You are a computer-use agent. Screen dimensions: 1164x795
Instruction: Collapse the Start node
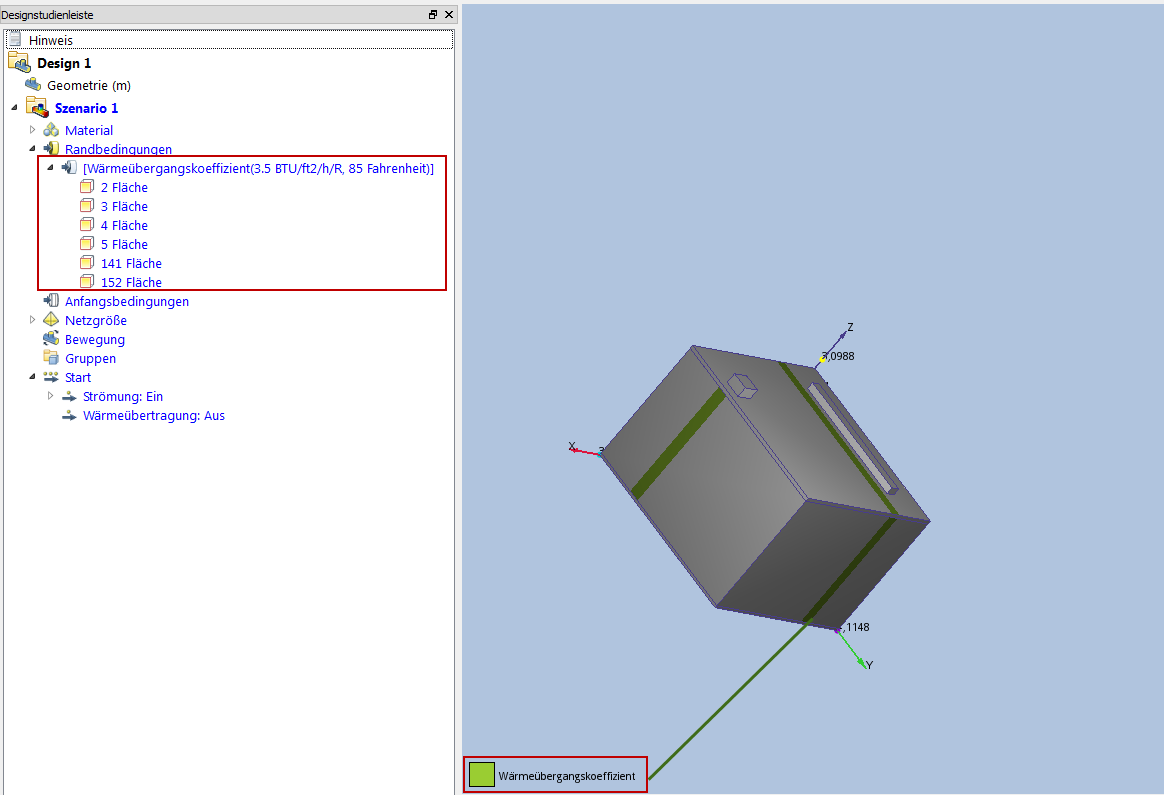click(x=32, y=377)
